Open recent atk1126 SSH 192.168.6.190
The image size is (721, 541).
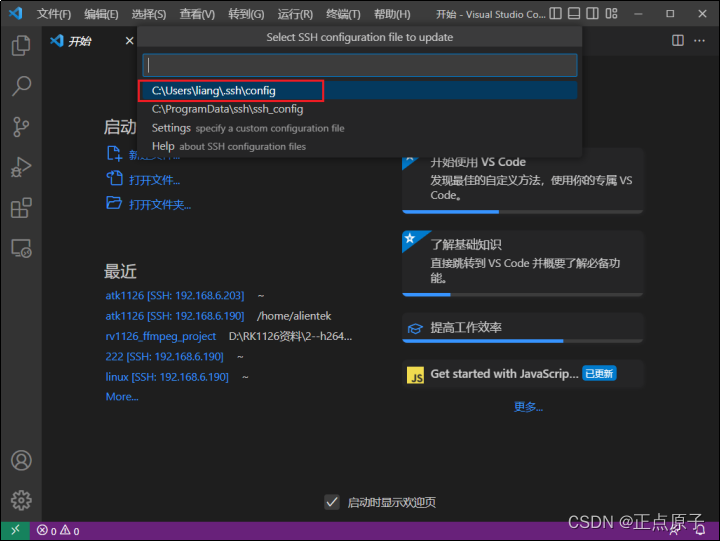(x=175, y=316)
